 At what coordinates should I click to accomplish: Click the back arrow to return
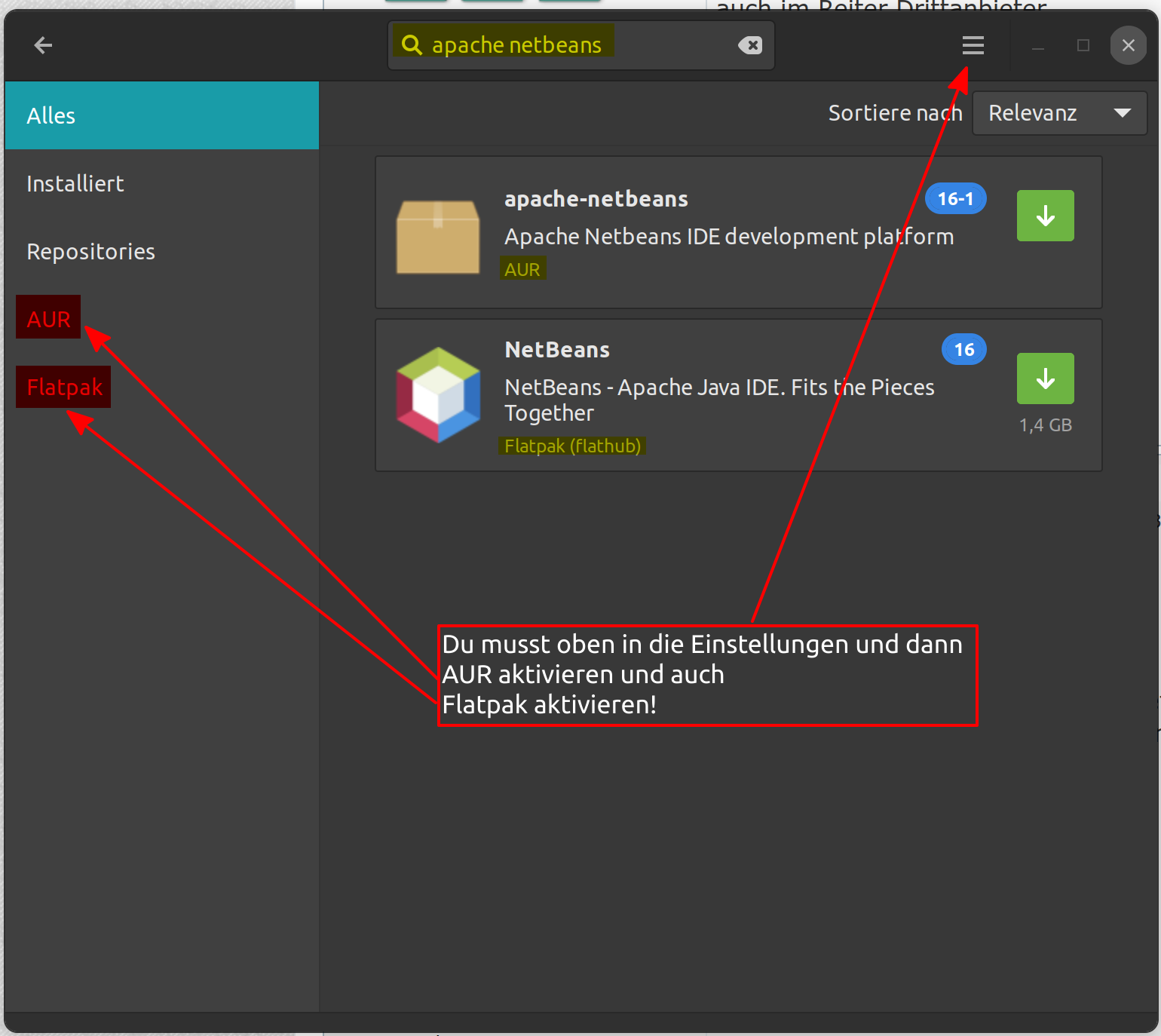click(43, 45)
